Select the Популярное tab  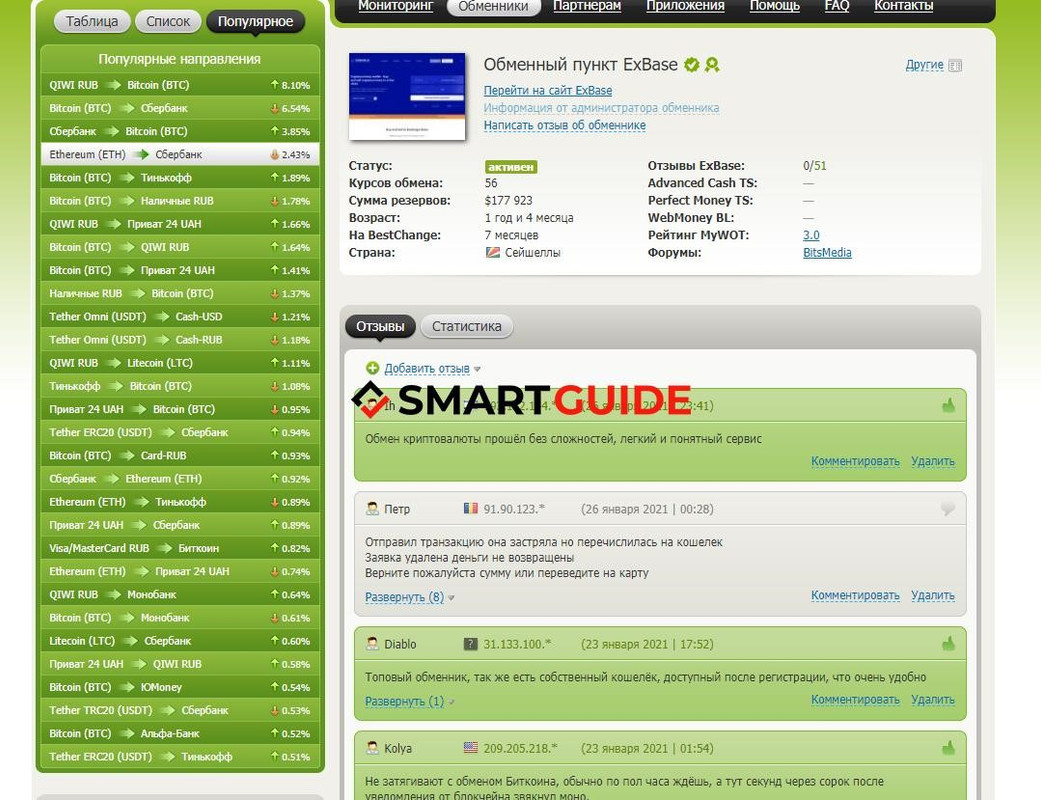pyautogui.click(x=256, y=21)
